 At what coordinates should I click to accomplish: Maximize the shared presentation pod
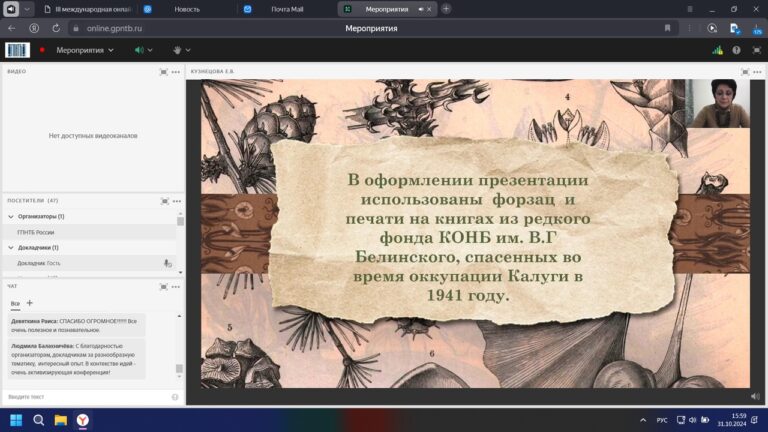(744, 72)
